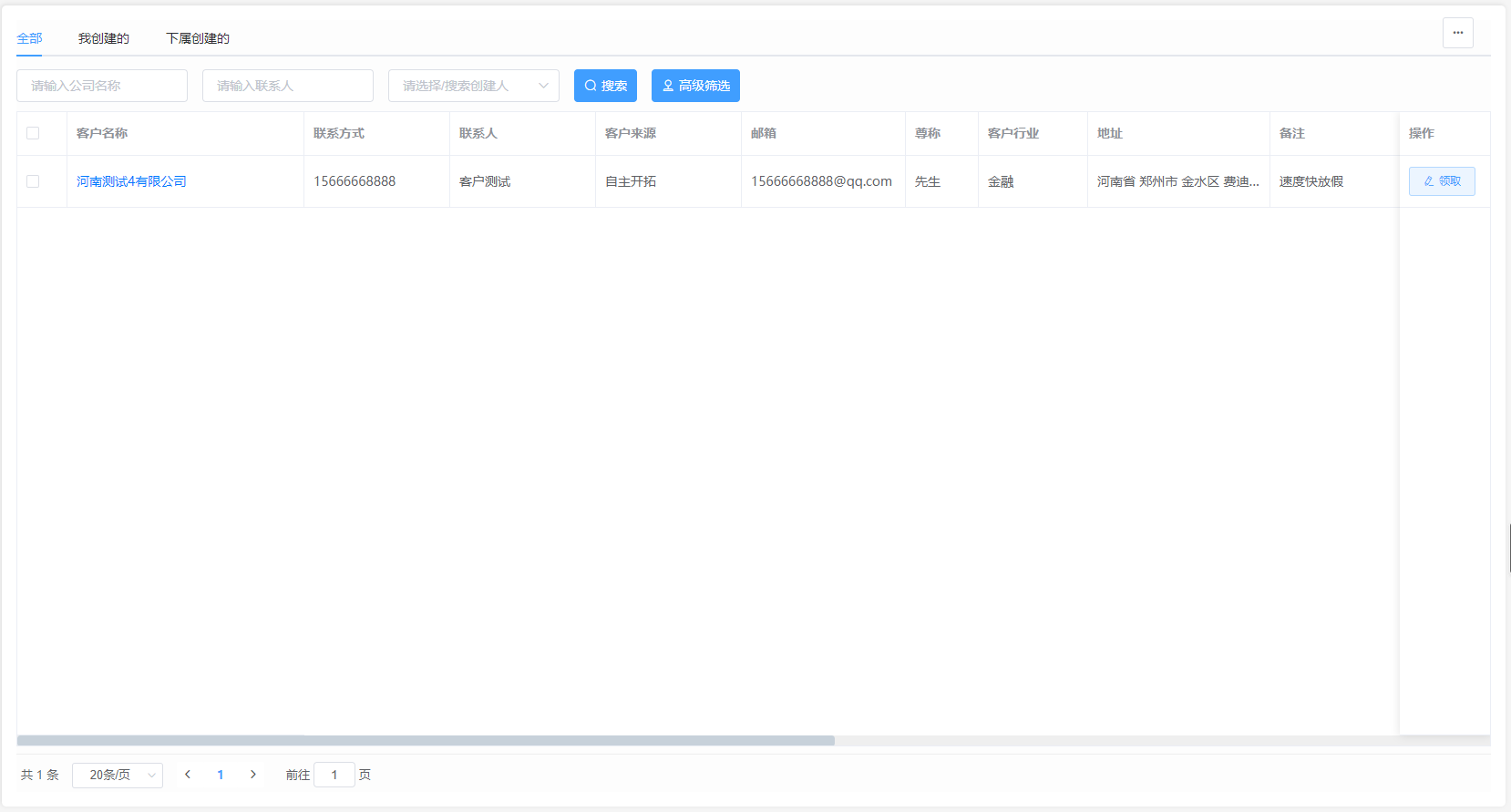Click the contact cell 客户测试
Screen dimensions: 1511x812
coord(485,181)
